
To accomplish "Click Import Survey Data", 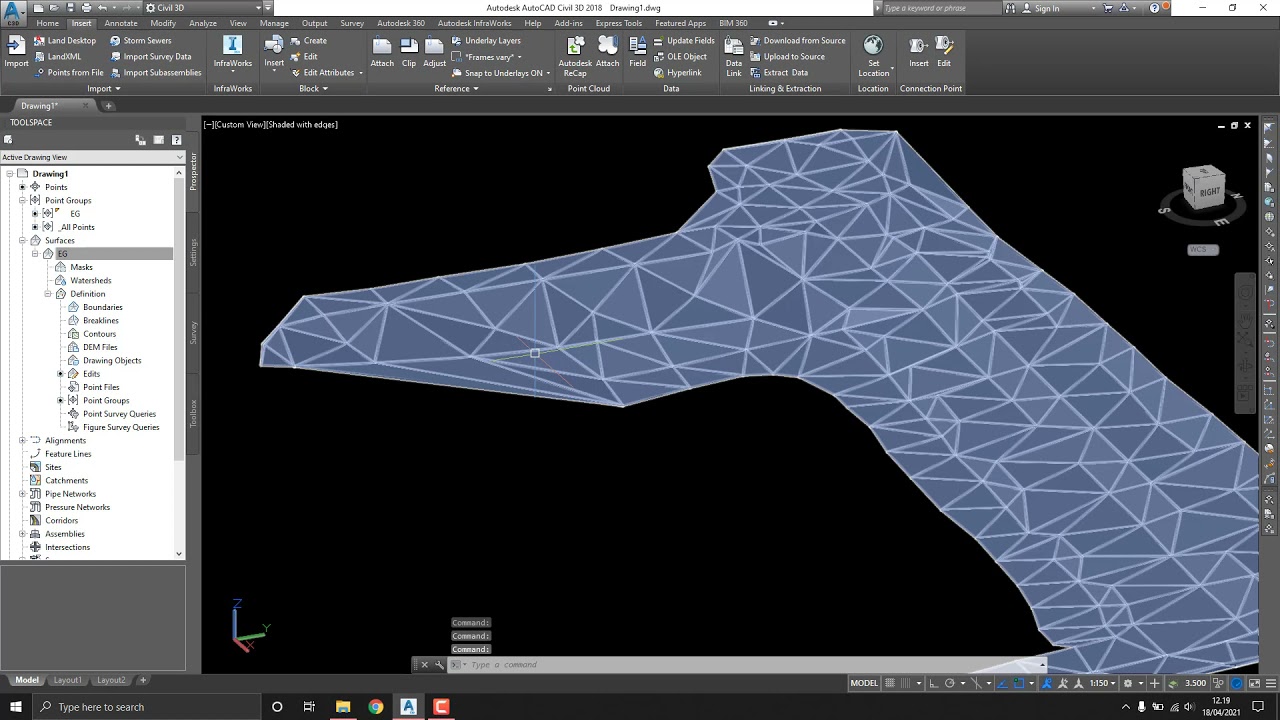I will (150, 57).
